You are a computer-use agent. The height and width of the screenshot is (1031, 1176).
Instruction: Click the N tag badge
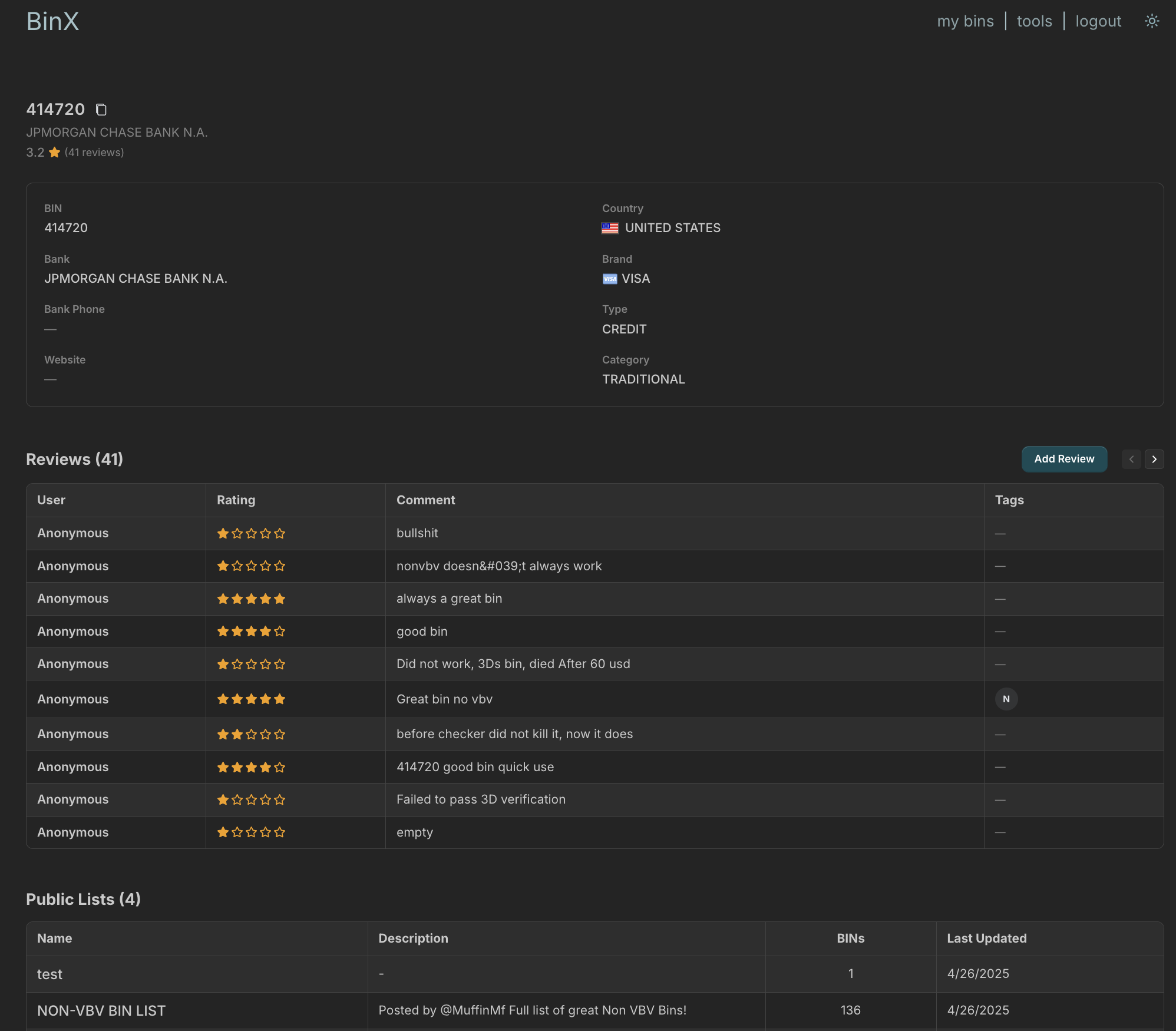click(x=1006, y=699)
